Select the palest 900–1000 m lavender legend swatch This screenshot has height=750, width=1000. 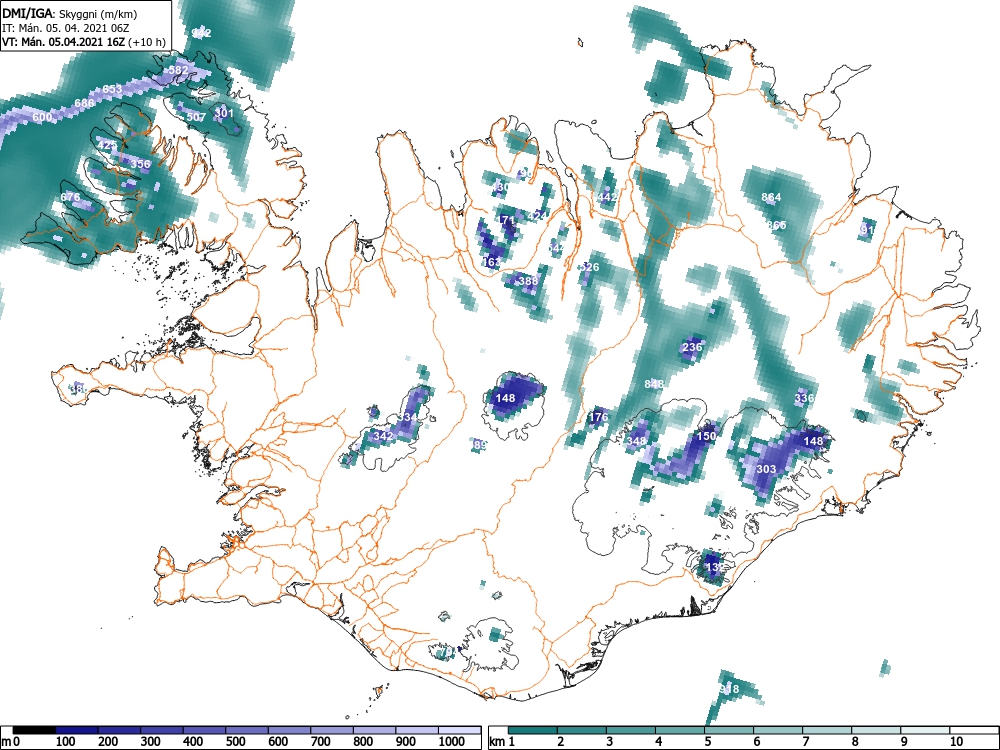pyautogui.click(x=416, y=730)
